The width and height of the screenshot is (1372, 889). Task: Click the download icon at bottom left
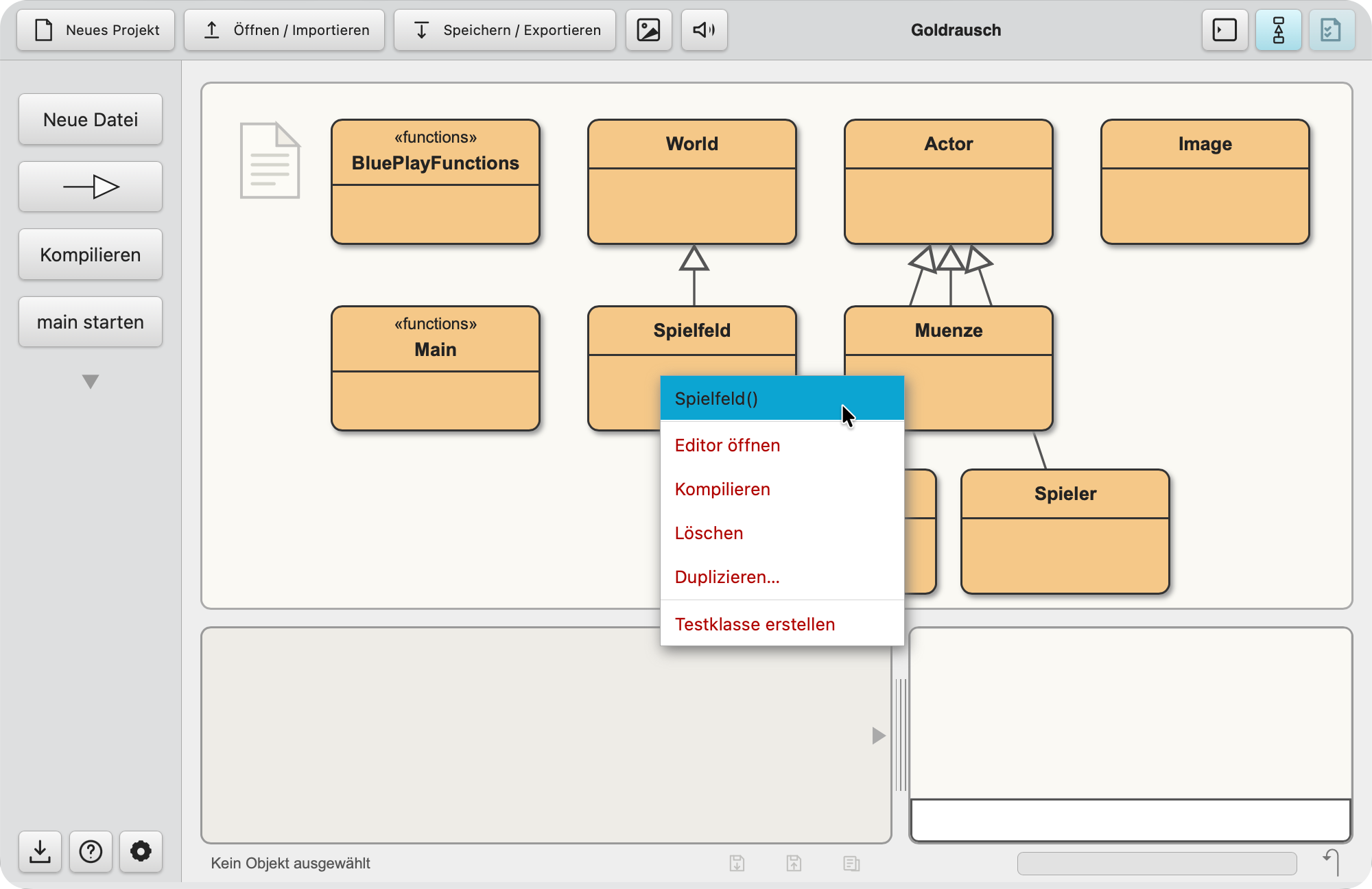coord(40,851)
